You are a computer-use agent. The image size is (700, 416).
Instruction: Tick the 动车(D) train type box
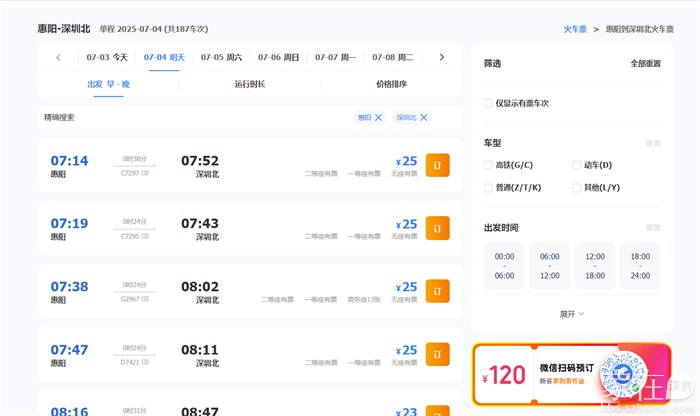pyautogui.click(x=576, y=165)
